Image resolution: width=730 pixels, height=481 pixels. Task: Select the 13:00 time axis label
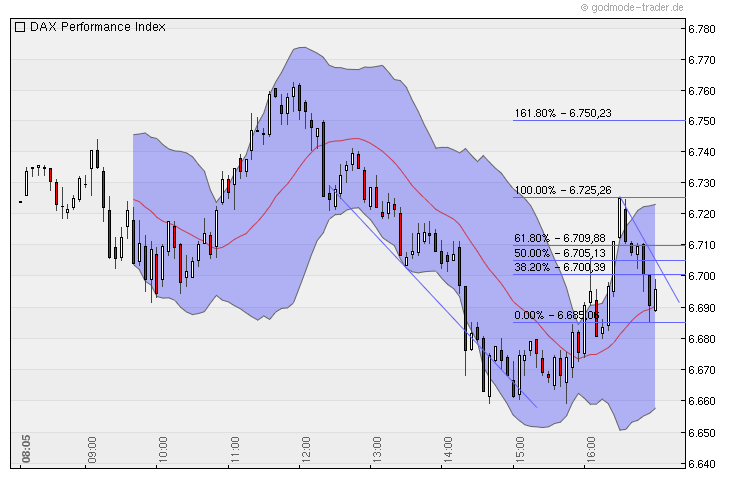(377, 450)
